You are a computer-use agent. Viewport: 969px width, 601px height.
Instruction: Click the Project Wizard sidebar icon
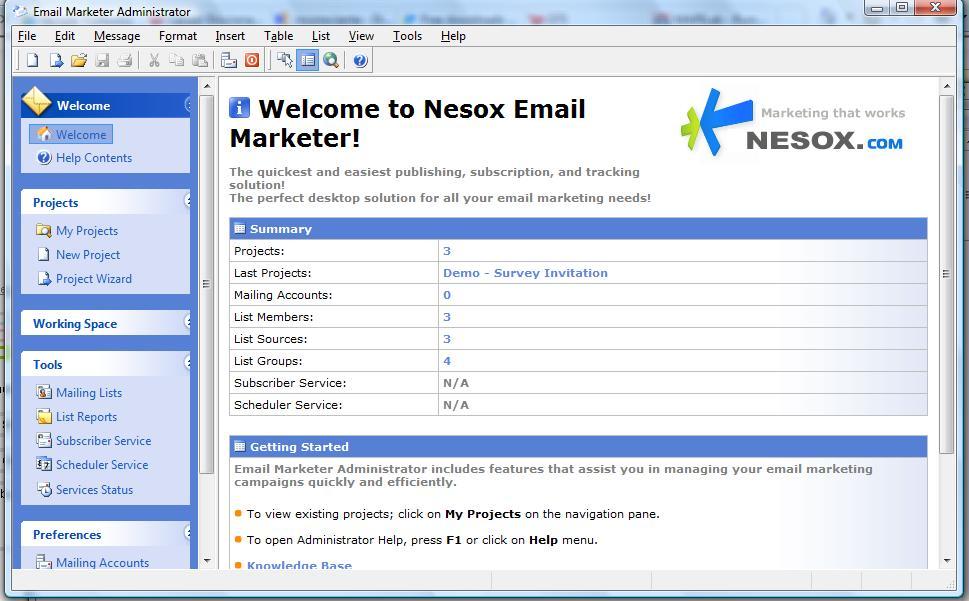pos(44,279)
